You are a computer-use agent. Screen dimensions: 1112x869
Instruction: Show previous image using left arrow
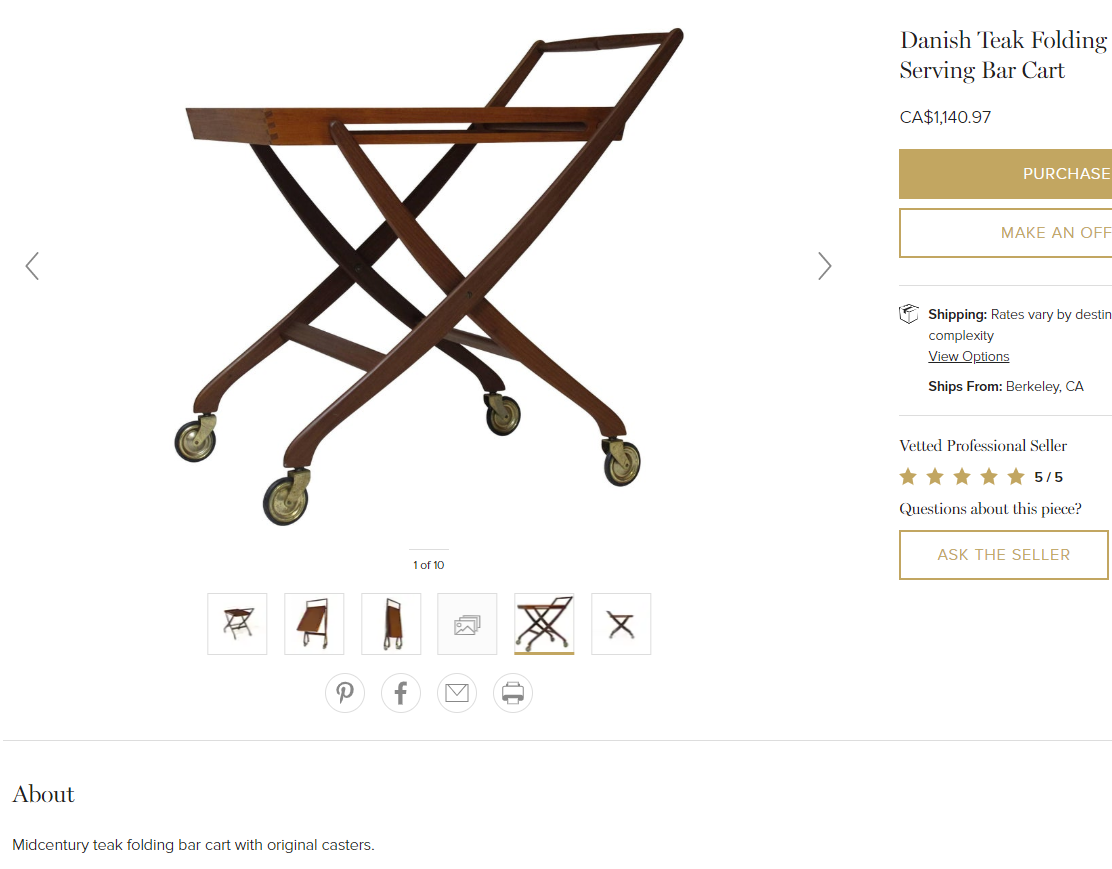[x=32, y=266]
